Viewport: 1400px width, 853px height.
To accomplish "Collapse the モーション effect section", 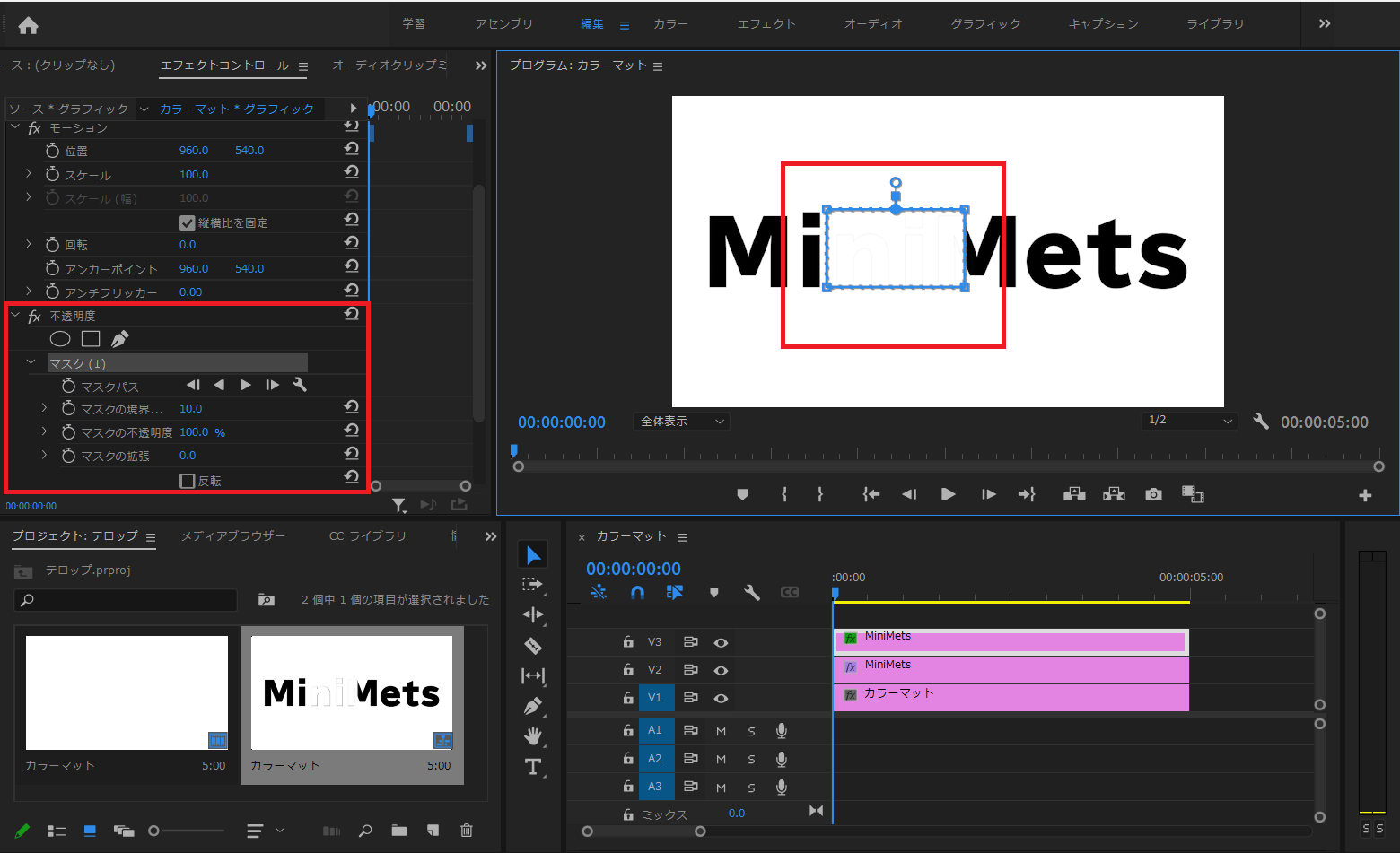I will click(13, 127).
